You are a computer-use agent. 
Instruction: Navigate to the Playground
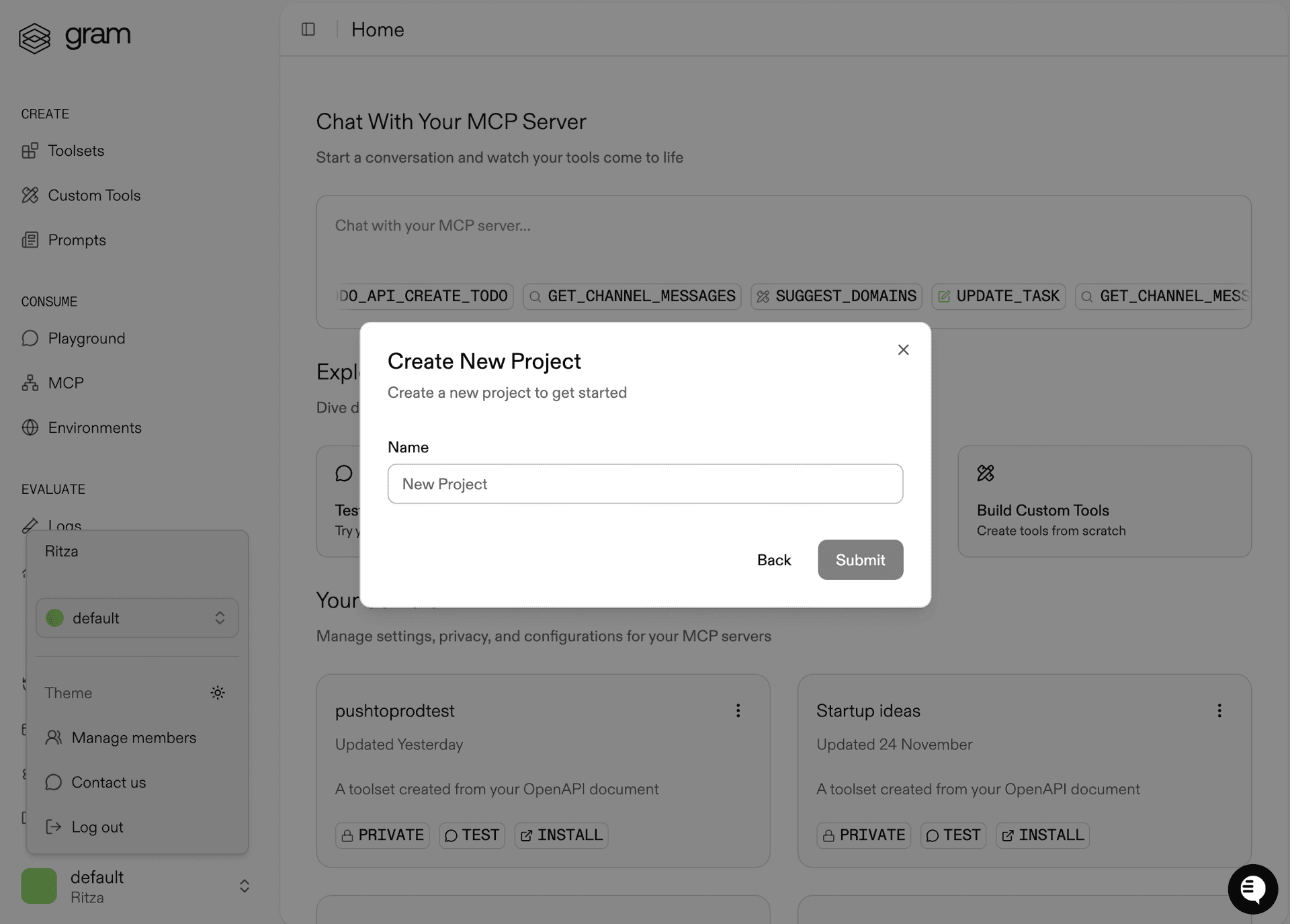pos(87,338)
